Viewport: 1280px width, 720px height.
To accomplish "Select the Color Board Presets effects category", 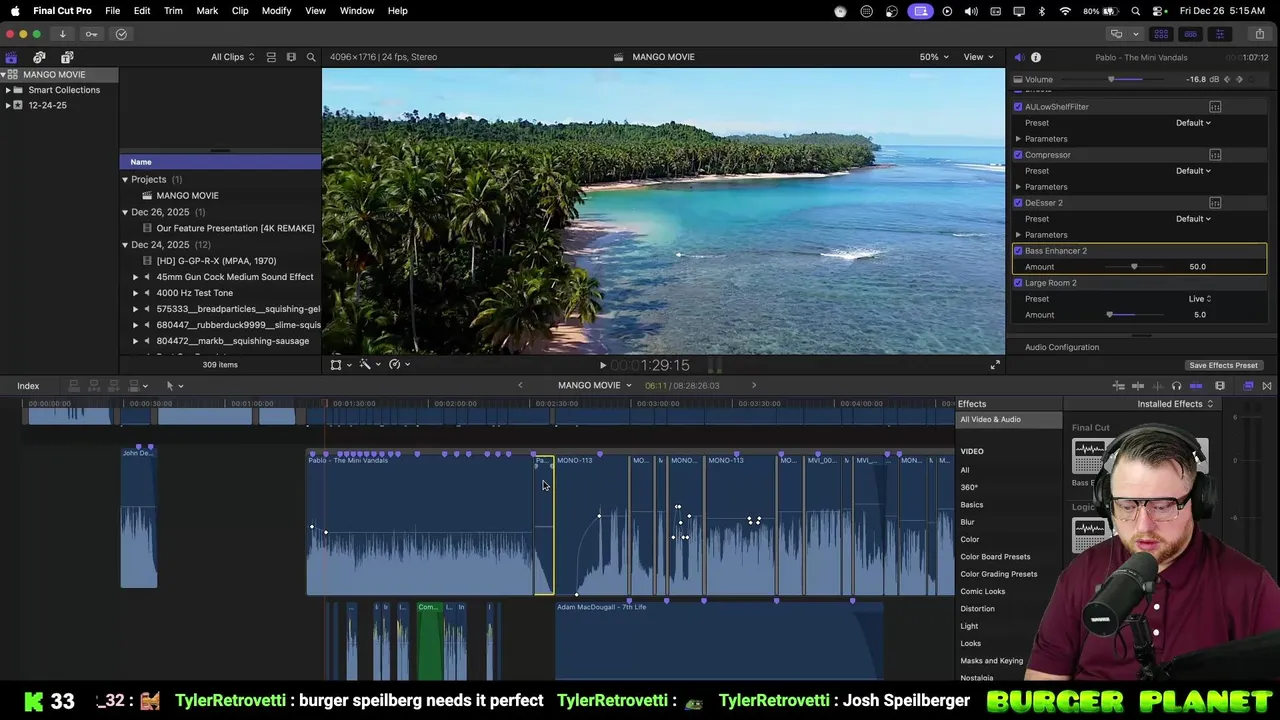I will [995, 557].
